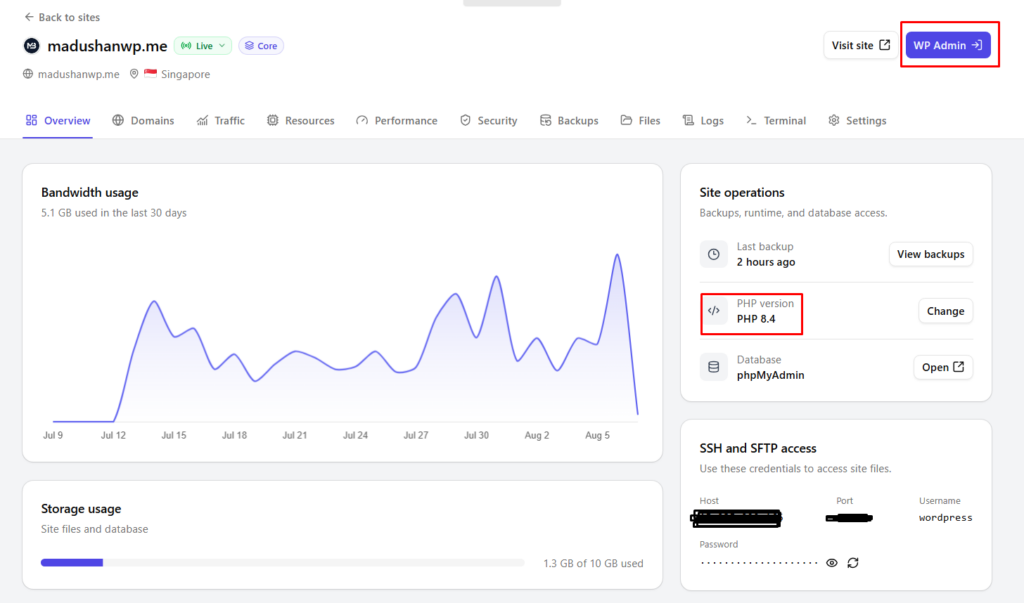This screenshot has height=603, width=1024.
Task: Click the 'Bandwidth usage' heading
Action: pos(89,193)
